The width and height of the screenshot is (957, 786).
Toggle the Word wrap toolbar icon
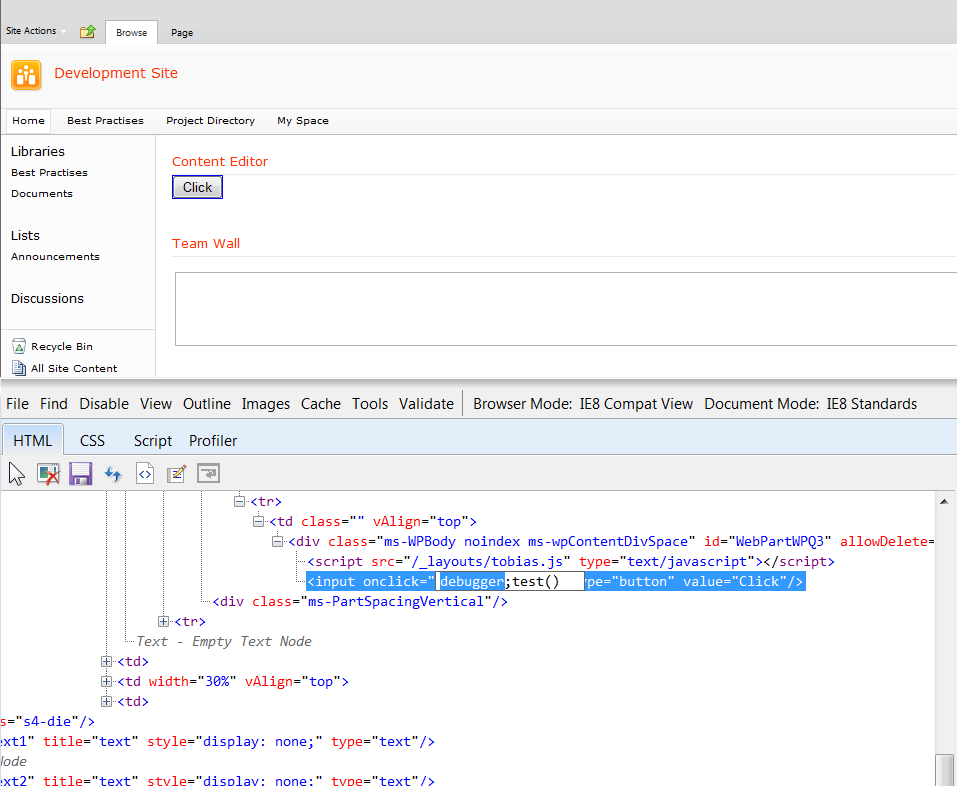(208, 474)
